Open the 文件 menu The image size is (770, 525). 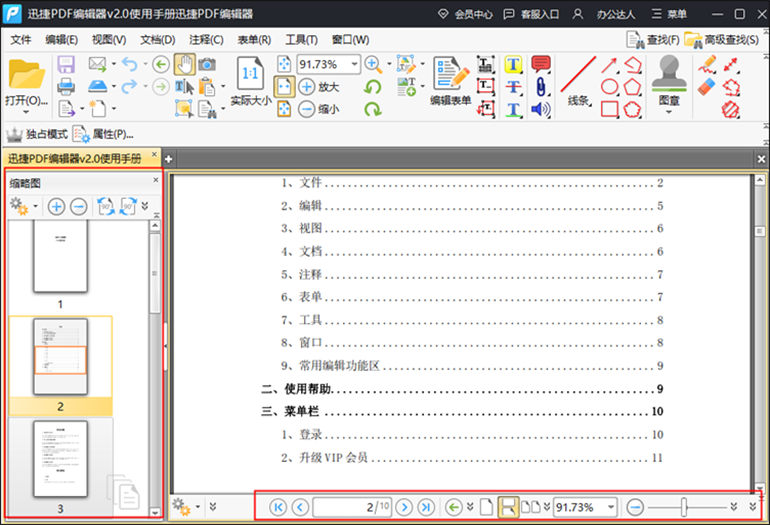tap(21, 40)
